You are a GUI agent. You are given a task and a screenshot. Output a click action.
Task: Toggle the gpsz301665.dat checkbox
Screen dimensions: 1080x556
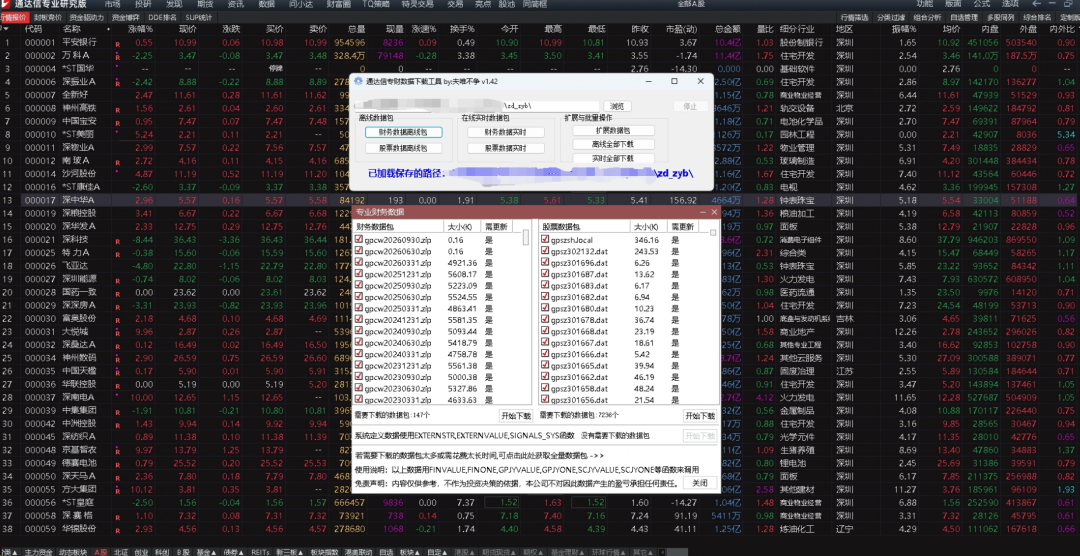[545, 365]
